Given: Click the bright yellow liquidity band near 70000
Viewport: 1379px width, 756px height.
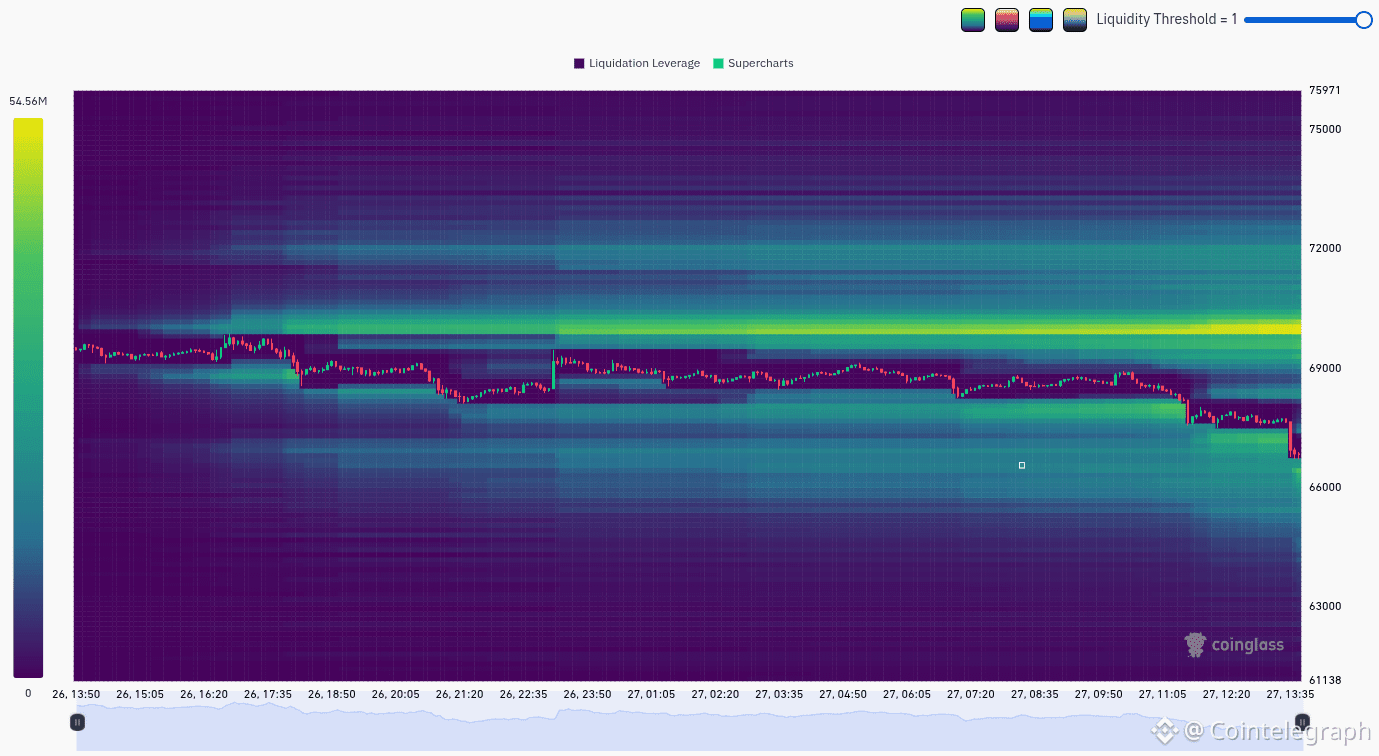Looking at the screenshot, I should 1250,327.
